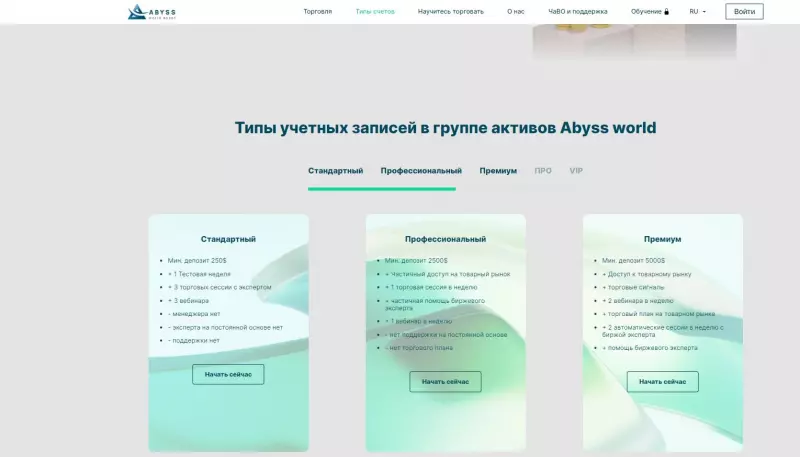Start now on the Стандартный card

[228, 374]
